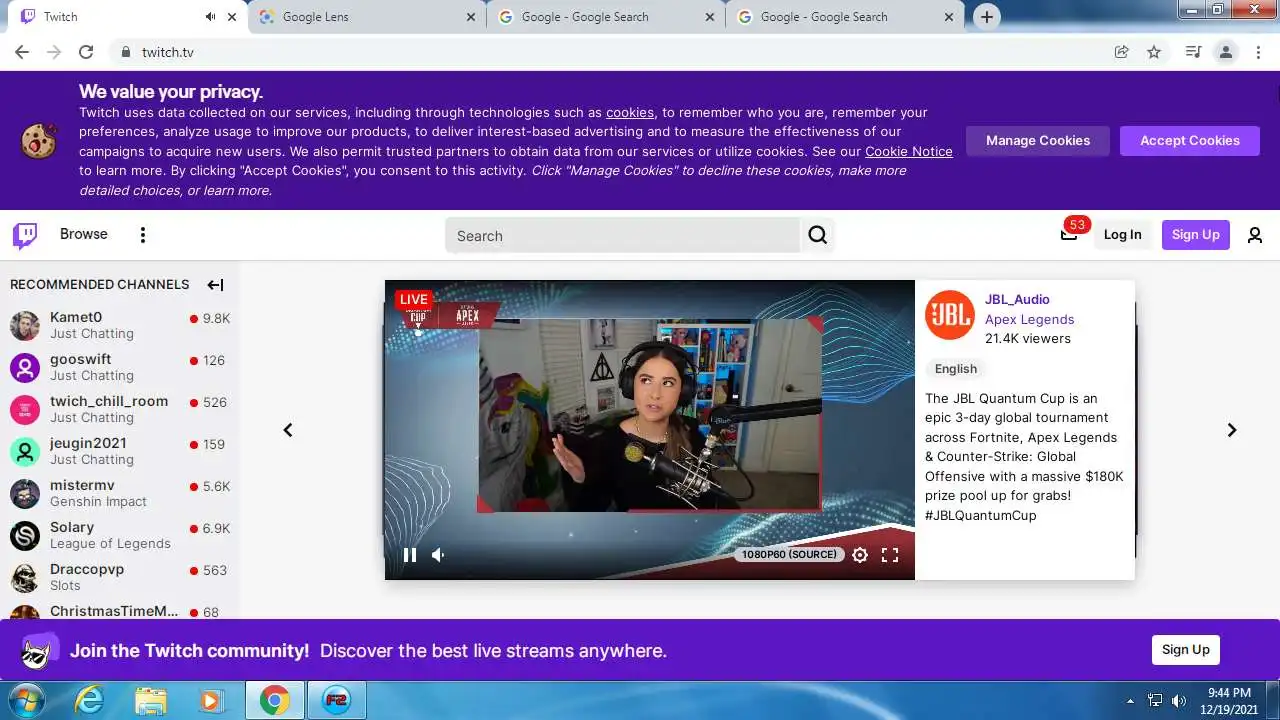Screen dimensions: 1280x720
Task: Click the cookie image in privacy banner
Action: point(39,141)
